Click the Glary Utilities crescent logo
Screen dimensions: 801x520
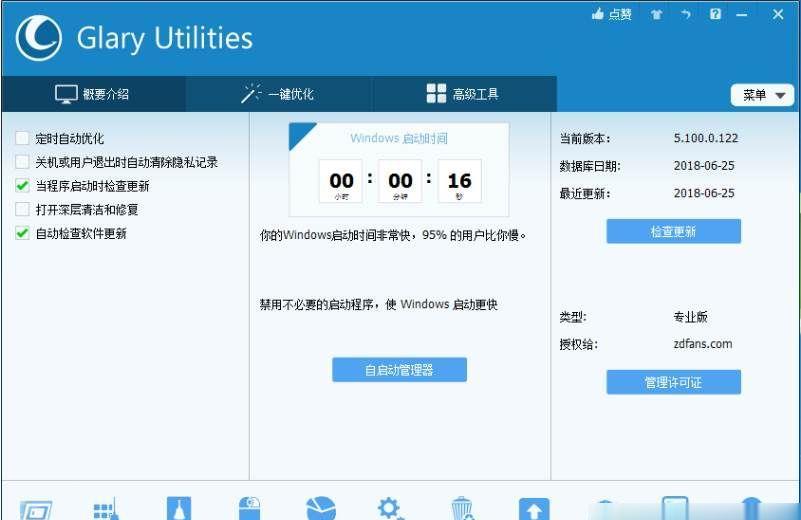39,38
